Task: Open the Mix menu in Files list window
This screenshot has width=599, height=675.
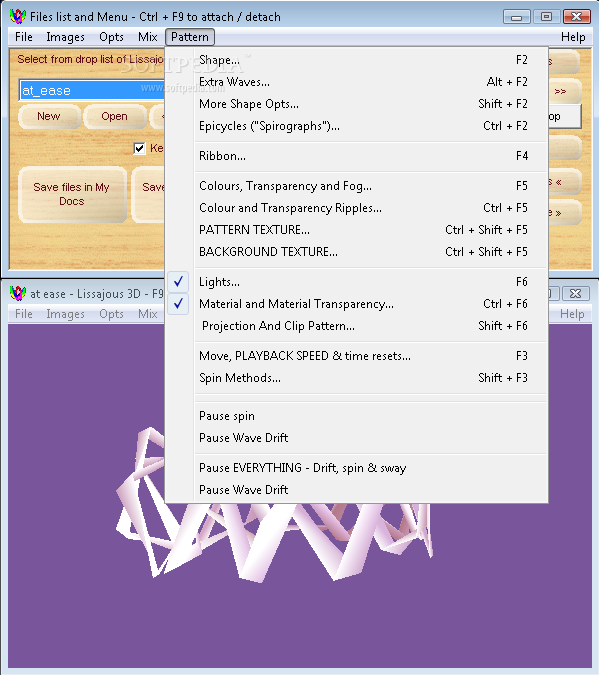Action: point(148,37)
